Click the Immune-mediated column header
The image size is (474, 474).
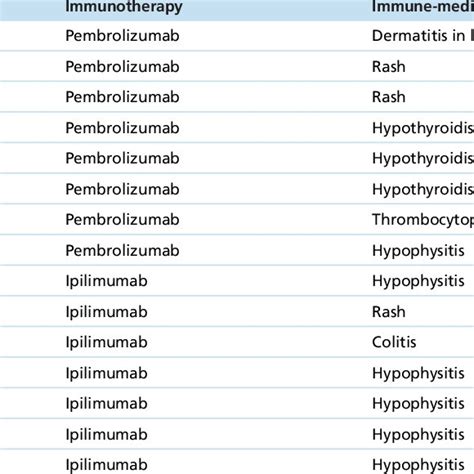coord(423,7)
